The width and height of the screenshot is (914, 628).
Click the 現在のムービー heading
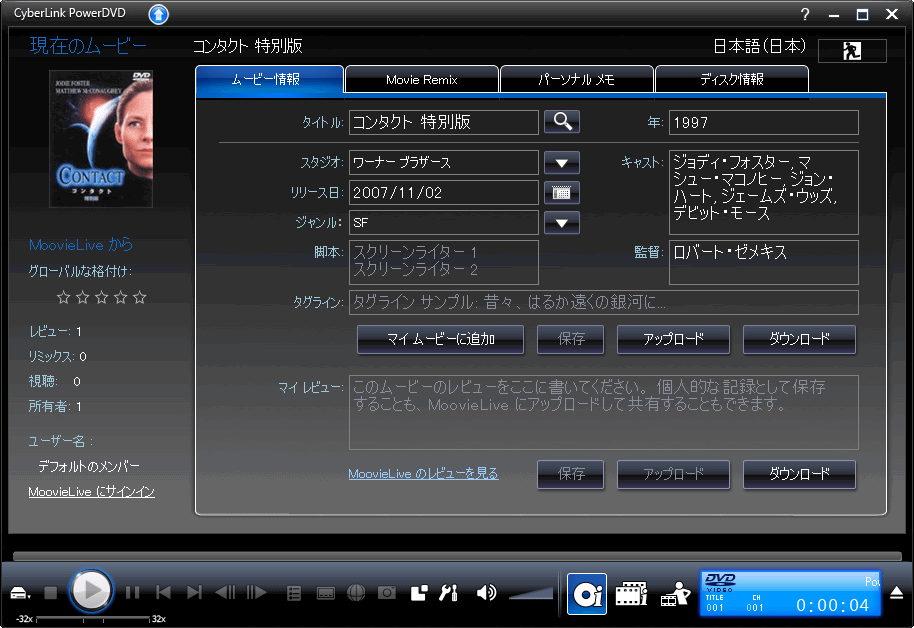pyautogui.click(x=88, y=45)
